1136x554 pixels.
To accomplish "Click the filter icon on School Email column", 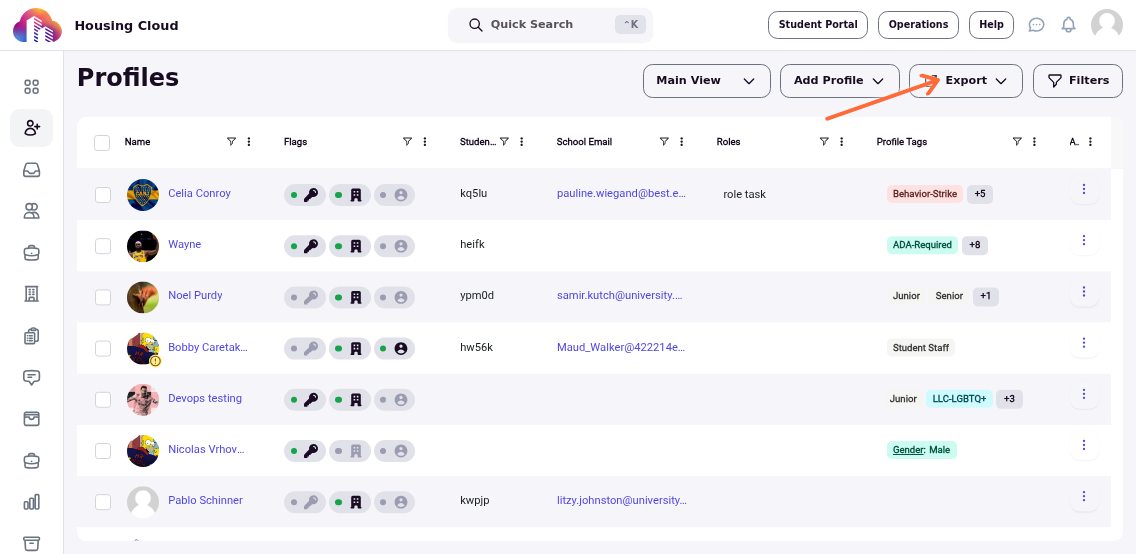I will tap(664, 142).
